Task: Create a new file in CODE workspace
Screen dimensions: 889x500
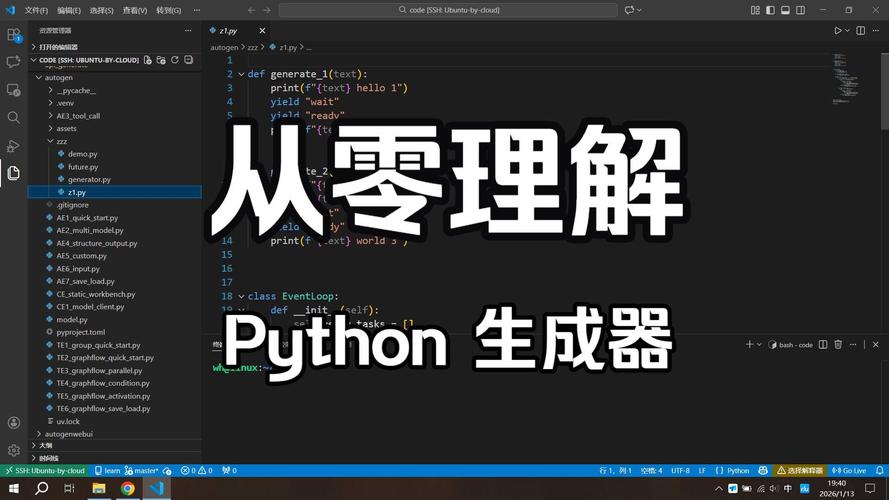Action: click(148, 60)
